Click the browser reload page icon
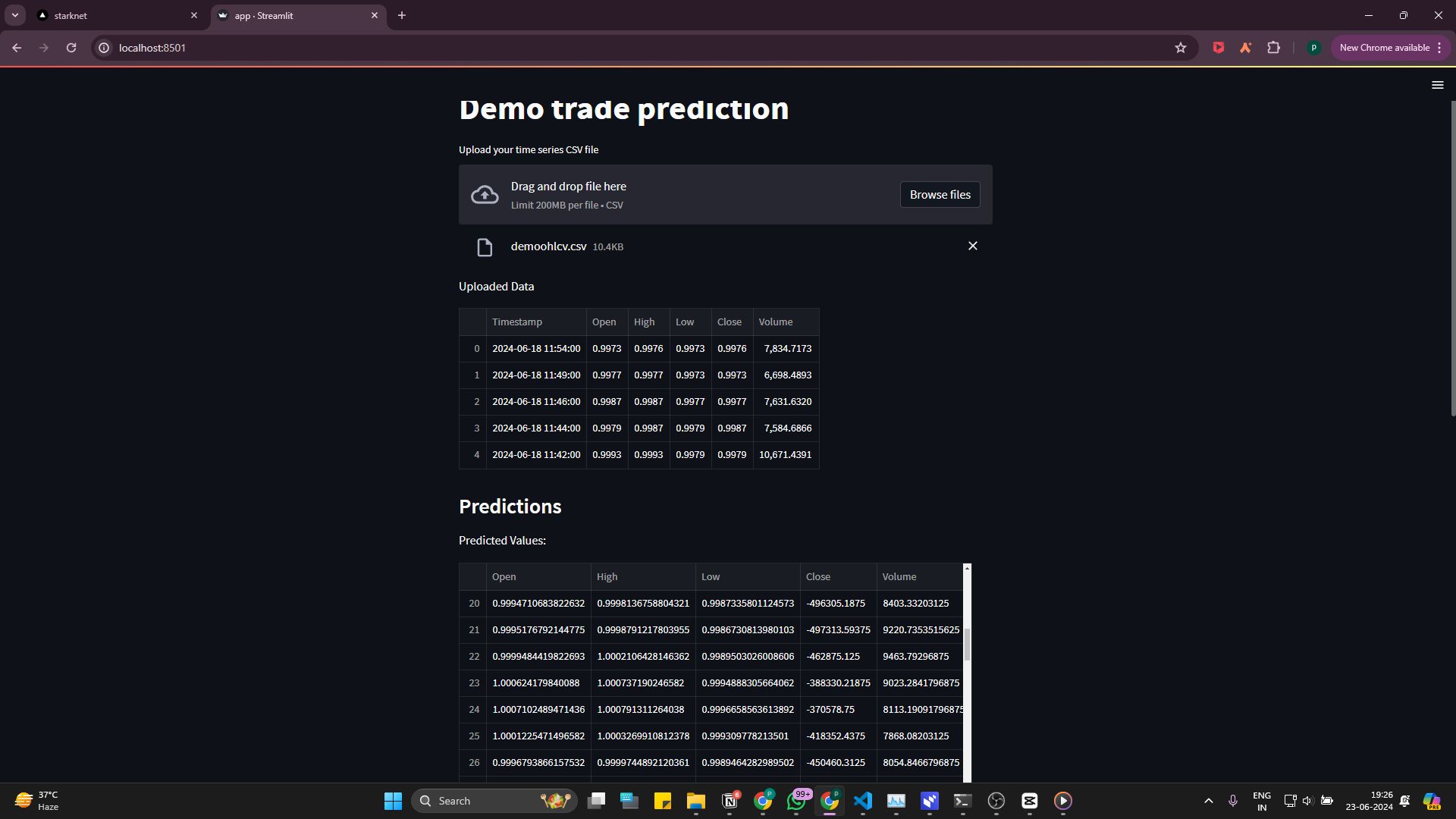1456x819 pixels. click(x=71, y=47)
